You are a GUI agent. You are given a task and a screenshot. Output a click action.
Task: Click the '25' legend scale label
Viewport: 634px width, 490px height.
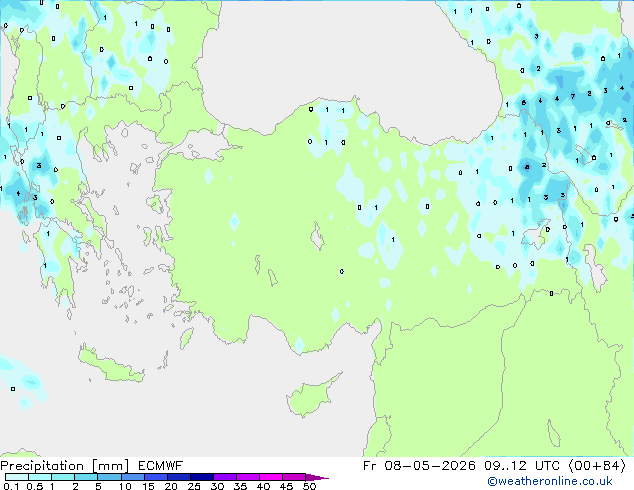point(194,486)
